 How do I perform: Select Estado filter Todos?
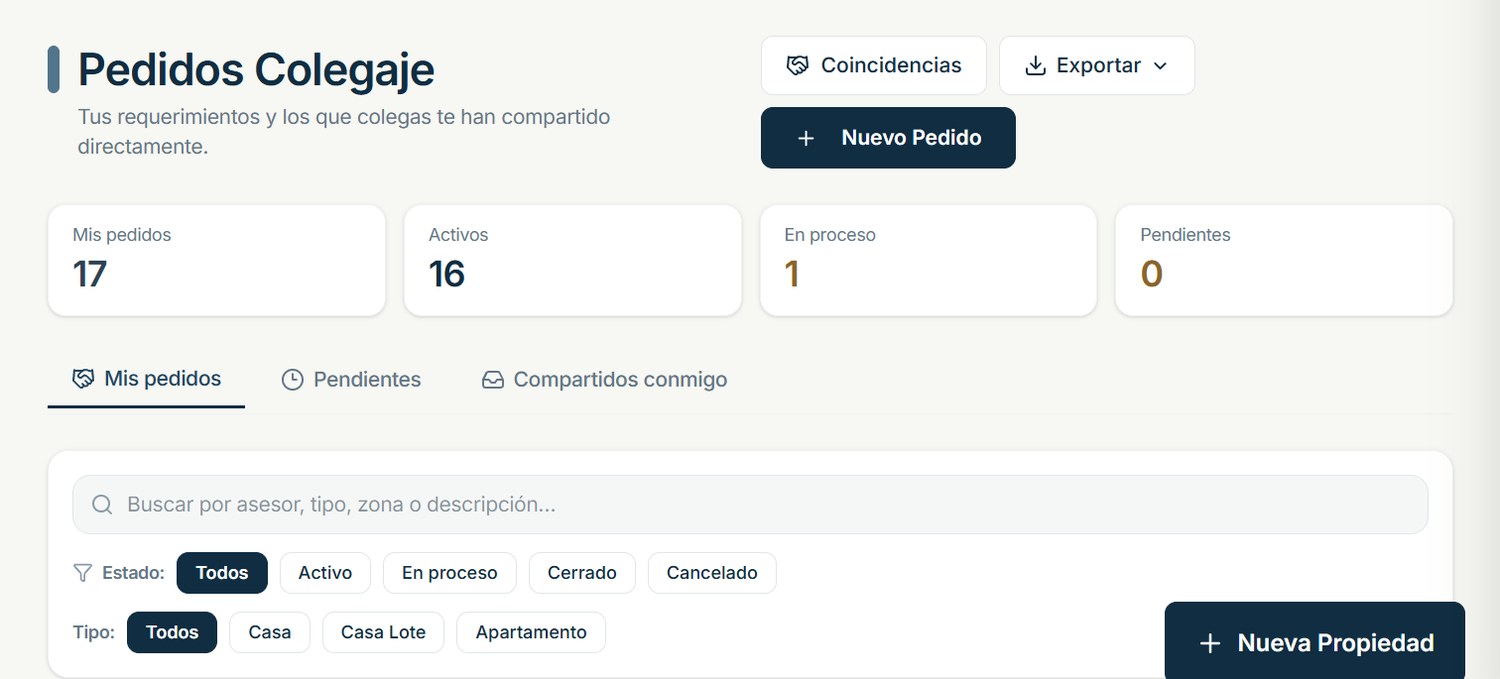[222, 573]
